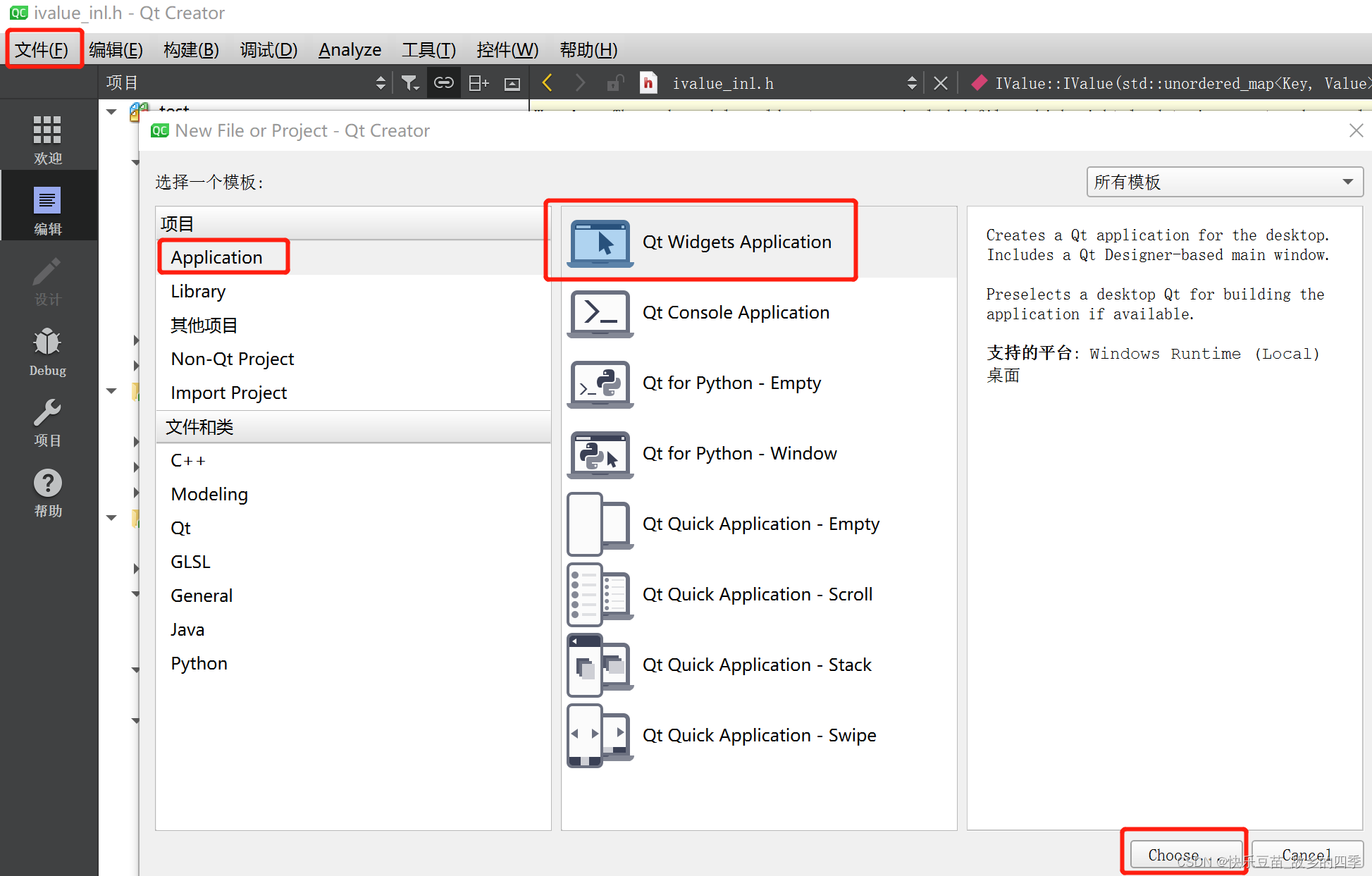Select the Modeling file category
The image size is (1372, 876).
pyautogui.click(x=352, y=494)
